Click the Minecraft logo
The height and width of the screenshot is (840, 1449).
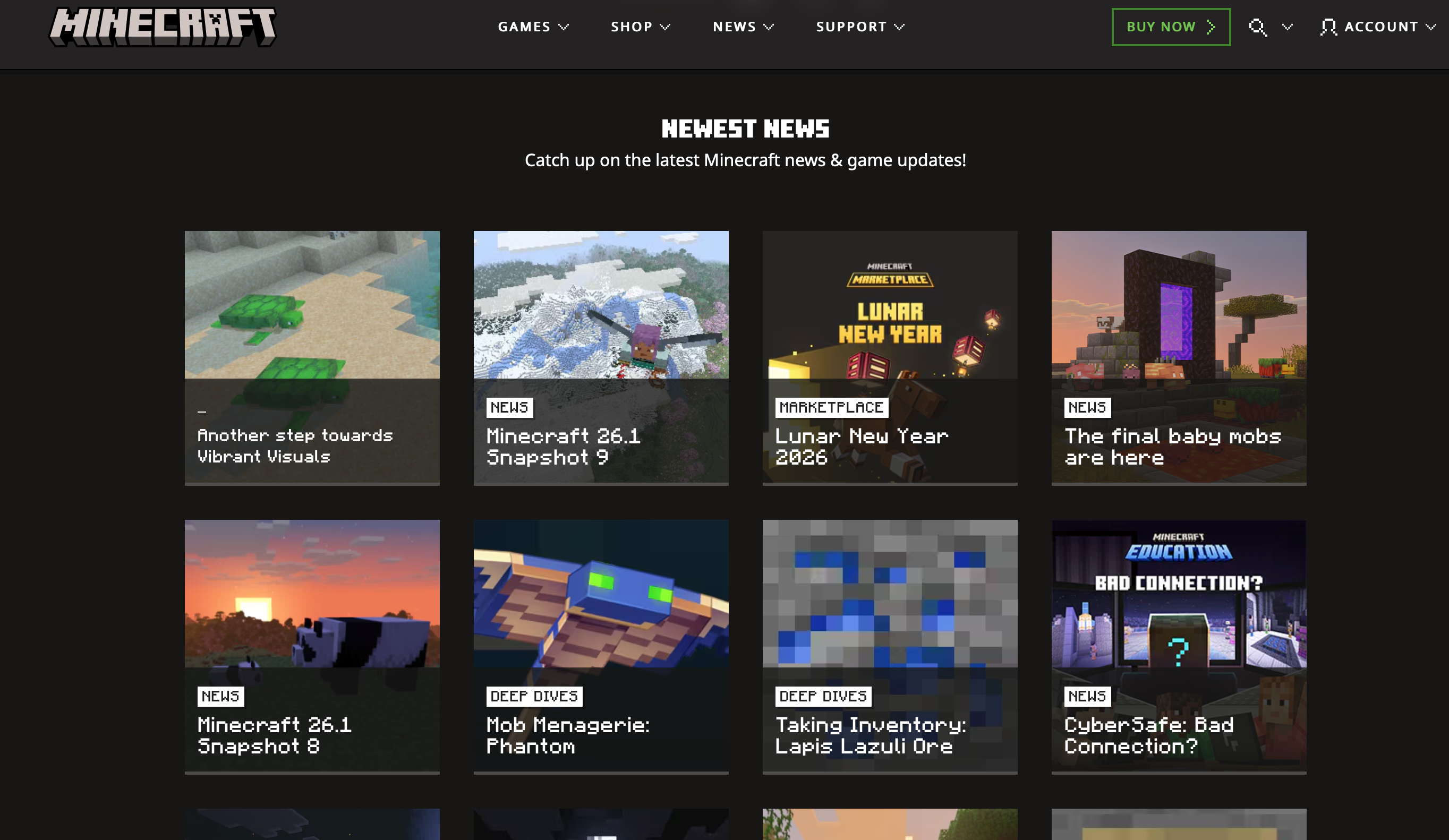pos(162,27)
